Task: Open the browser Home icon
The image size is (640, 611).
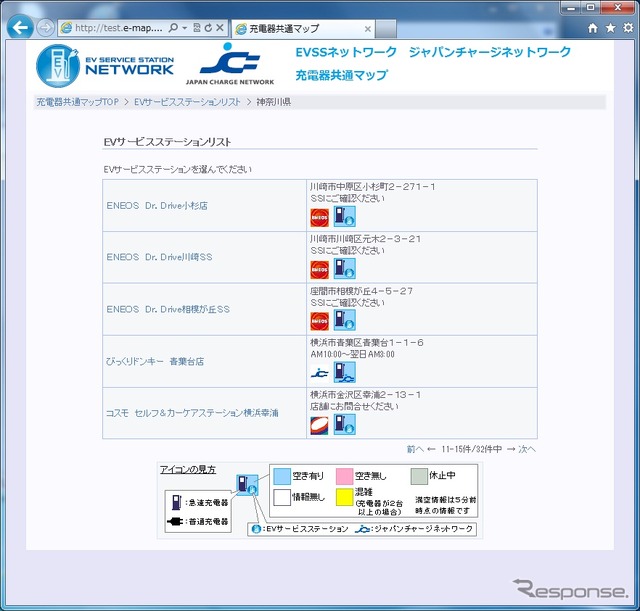Action: click(593, 28)
